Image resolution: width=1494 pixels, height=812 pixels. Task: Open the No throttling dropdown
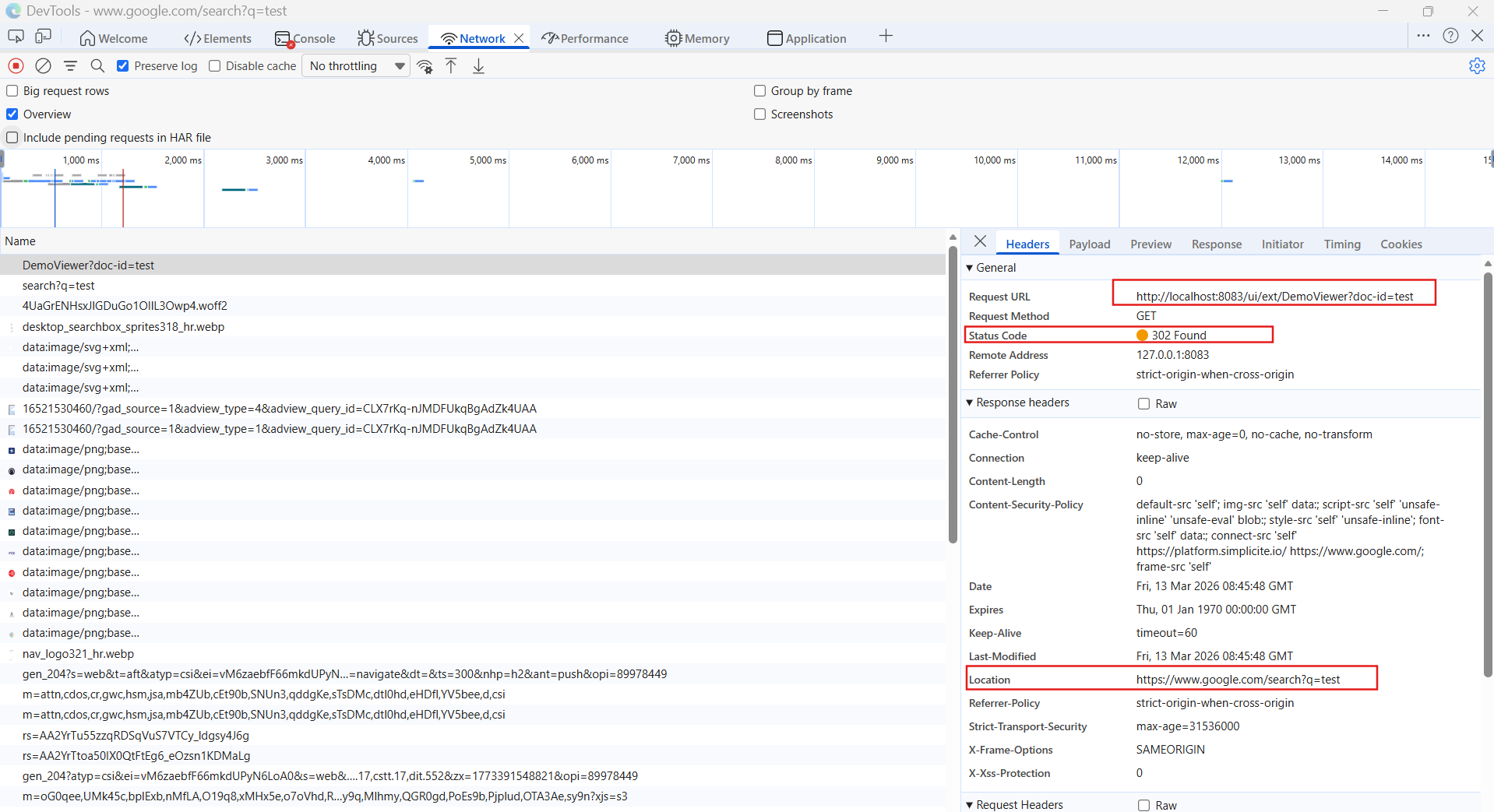click(x=356, y=66)
